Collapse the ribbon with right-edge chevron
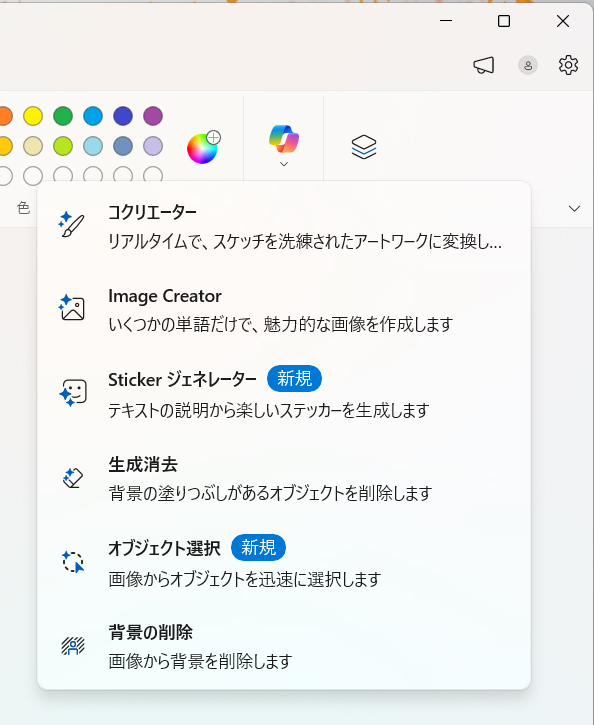The height and width of the screenshot is (725, 594). pos(574,209)
